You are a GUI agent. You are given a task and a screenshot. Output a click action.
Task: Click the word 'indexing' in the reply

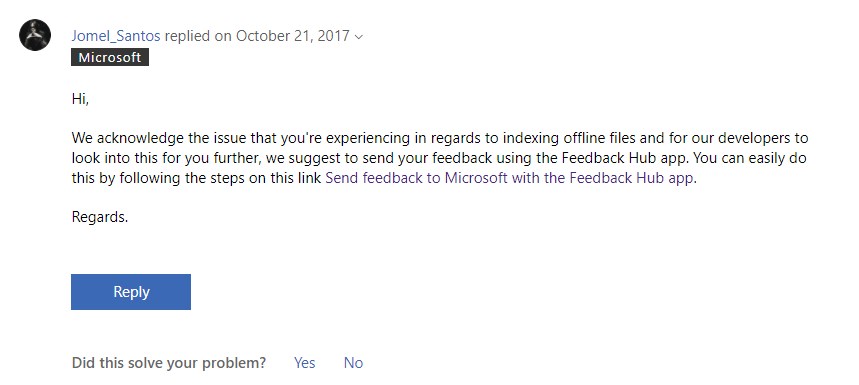tap(531, 138)
